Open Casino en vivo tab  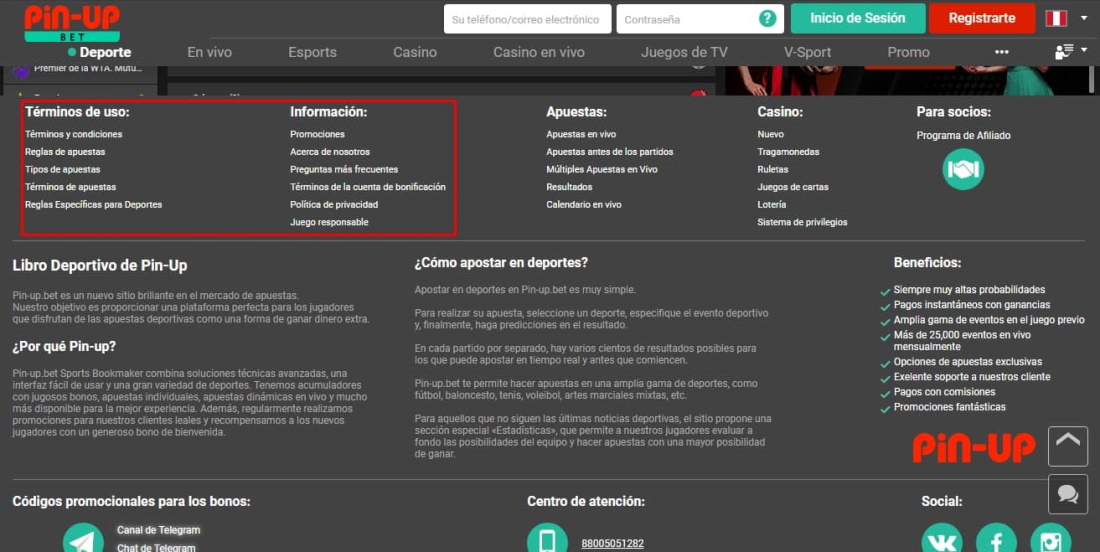pos(539,52)
